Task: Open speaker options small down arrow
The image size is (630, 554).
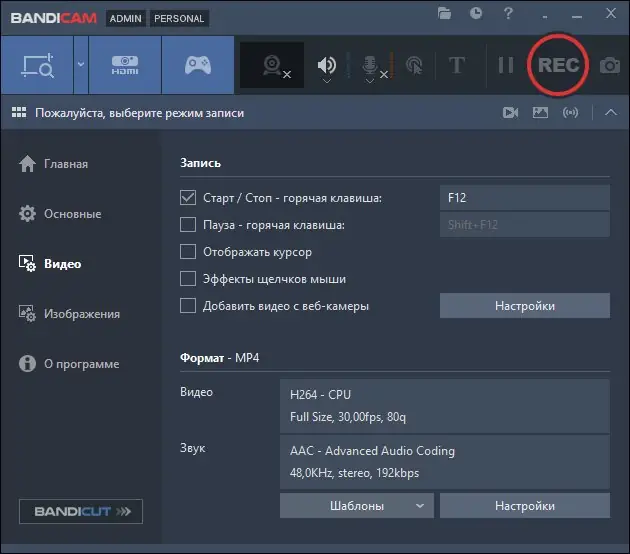Action: pos(327,81)
